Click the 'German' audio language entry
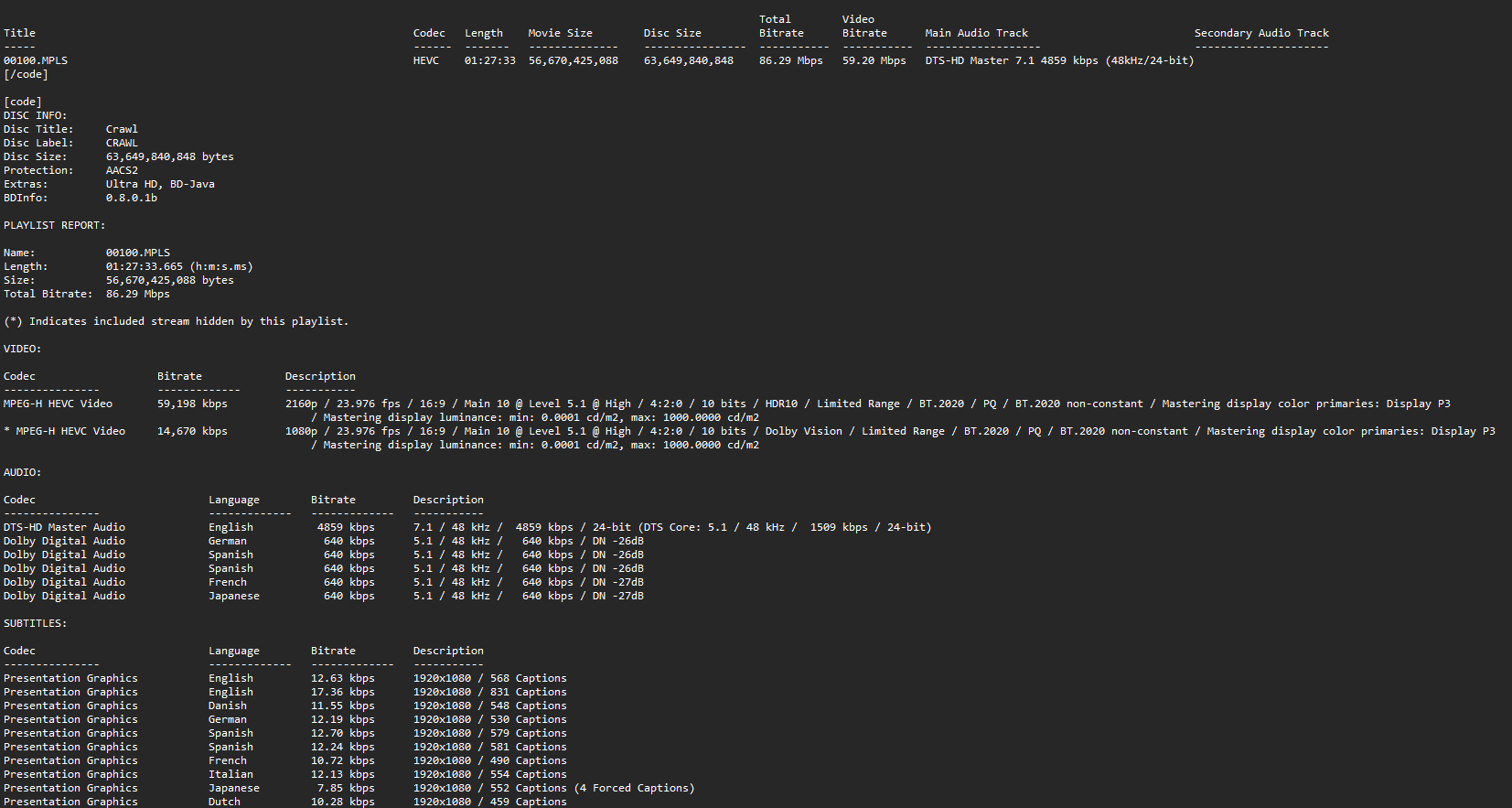Viewport: 1512px width, 808px height. 228,541
